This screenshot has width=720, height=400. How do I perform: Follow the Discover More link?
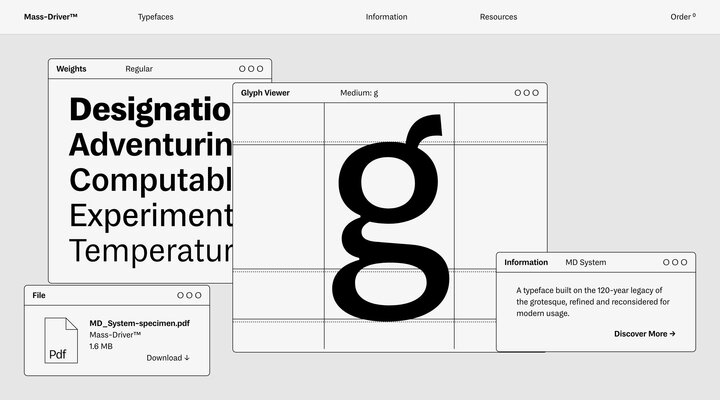click(x=644, y=334)
